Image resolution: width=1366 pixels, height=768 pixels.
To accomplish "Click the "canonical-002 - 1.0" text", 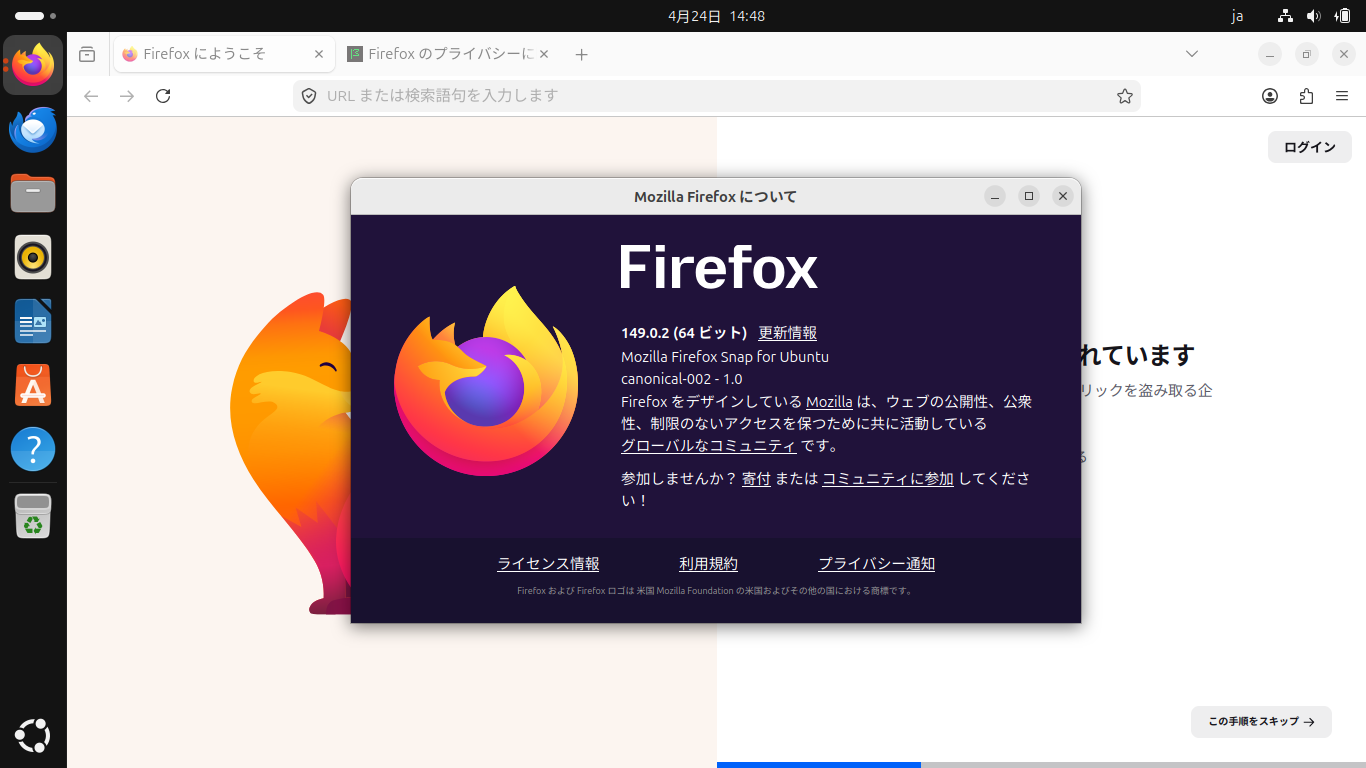I will [x=682, y=379].
